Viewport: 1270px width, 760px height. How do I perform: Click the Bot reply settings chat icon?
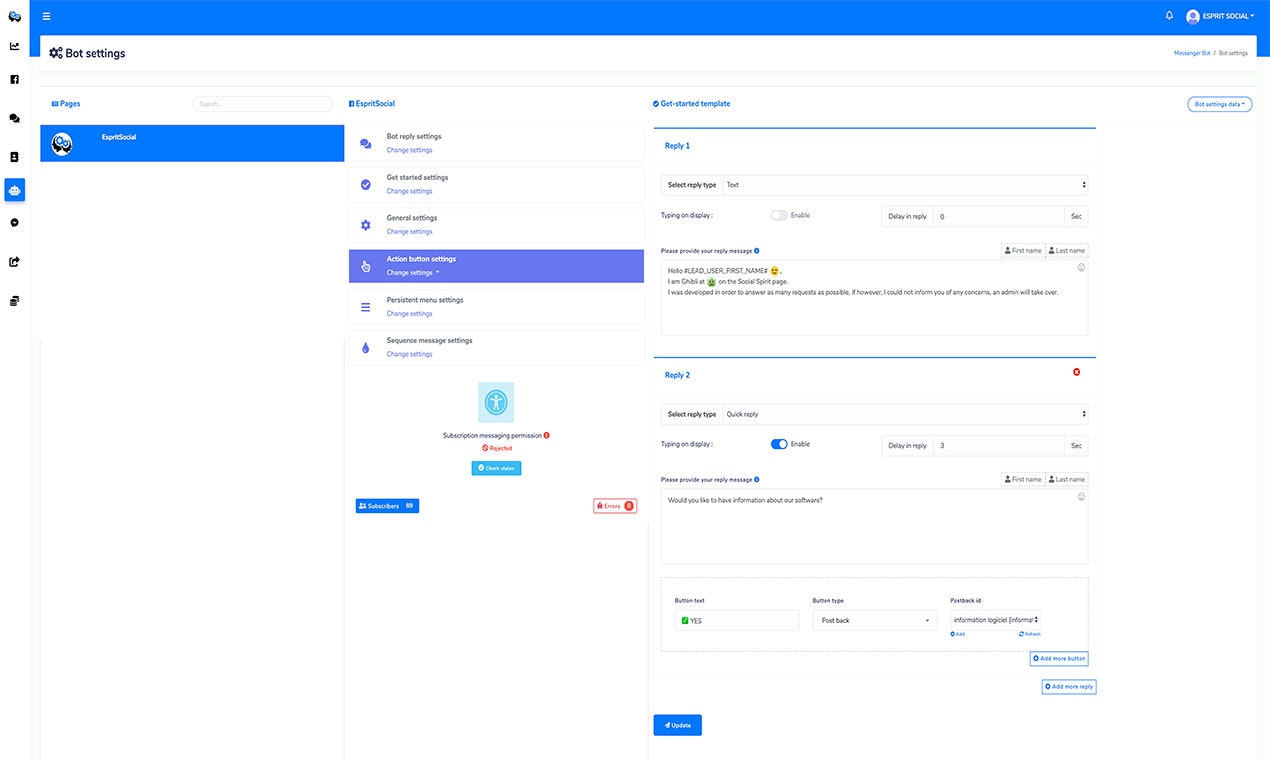point(366,144)
